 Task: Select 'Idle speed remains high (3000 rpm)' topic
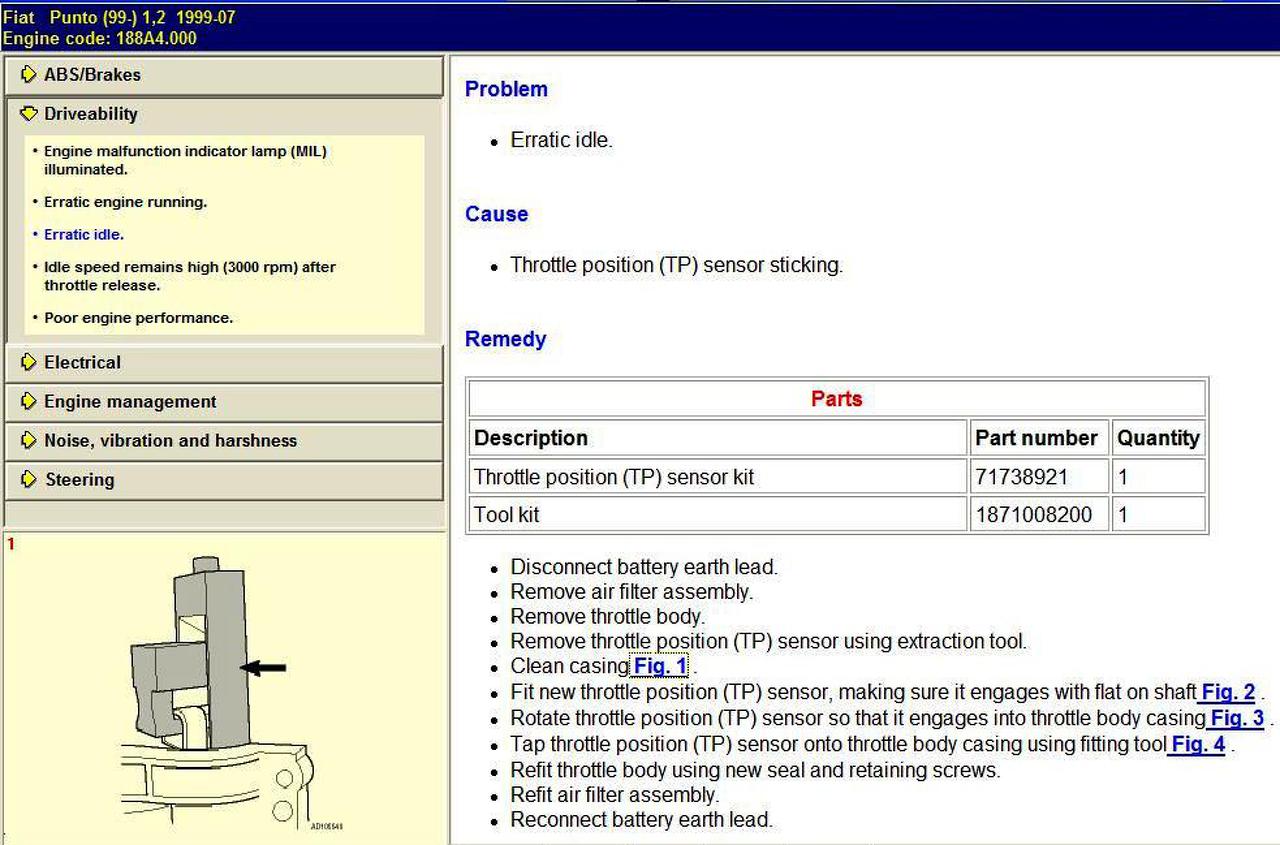pos(189,276)
